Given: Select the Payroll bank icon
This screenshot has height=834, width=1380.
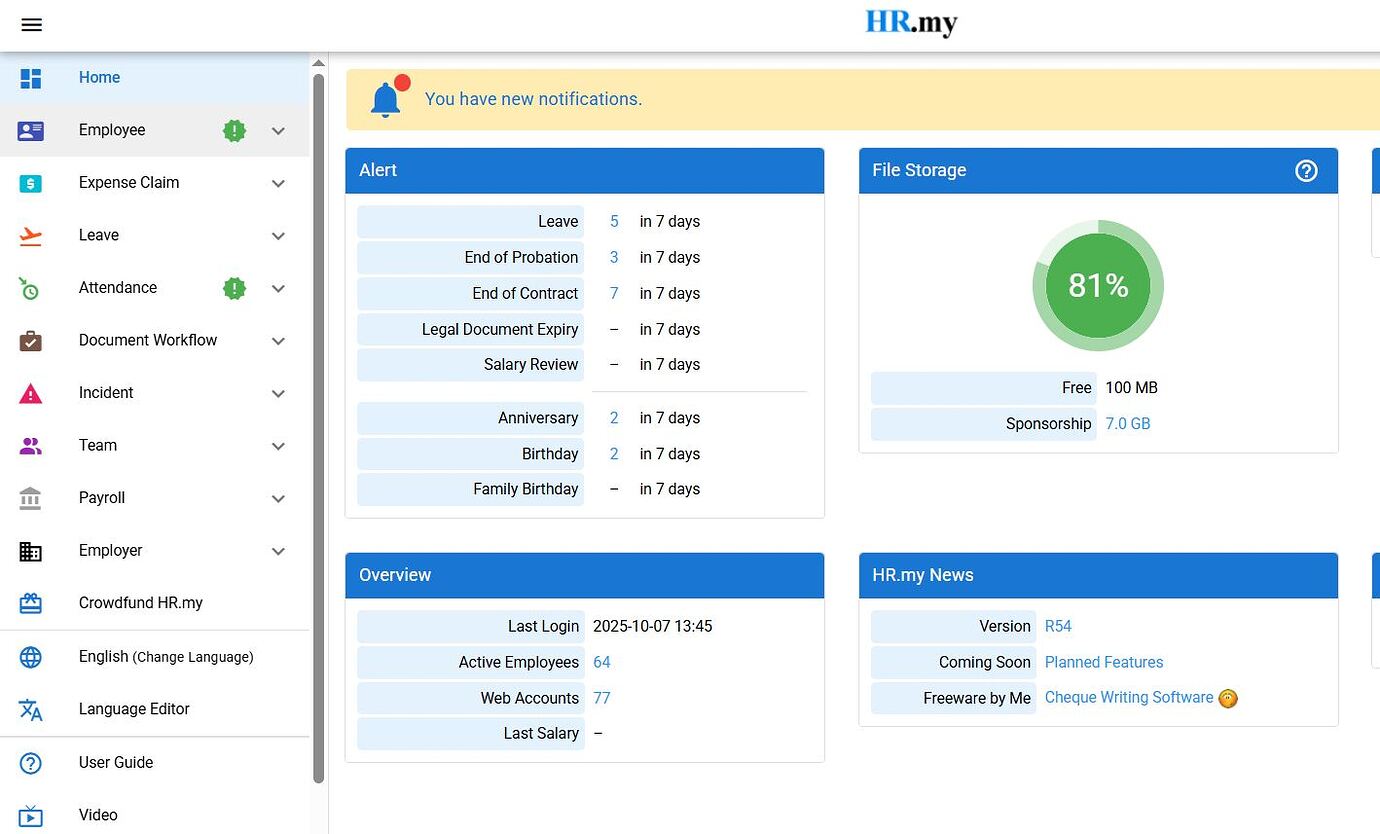Looking at the screenshot, I should (x=30, y=498).
